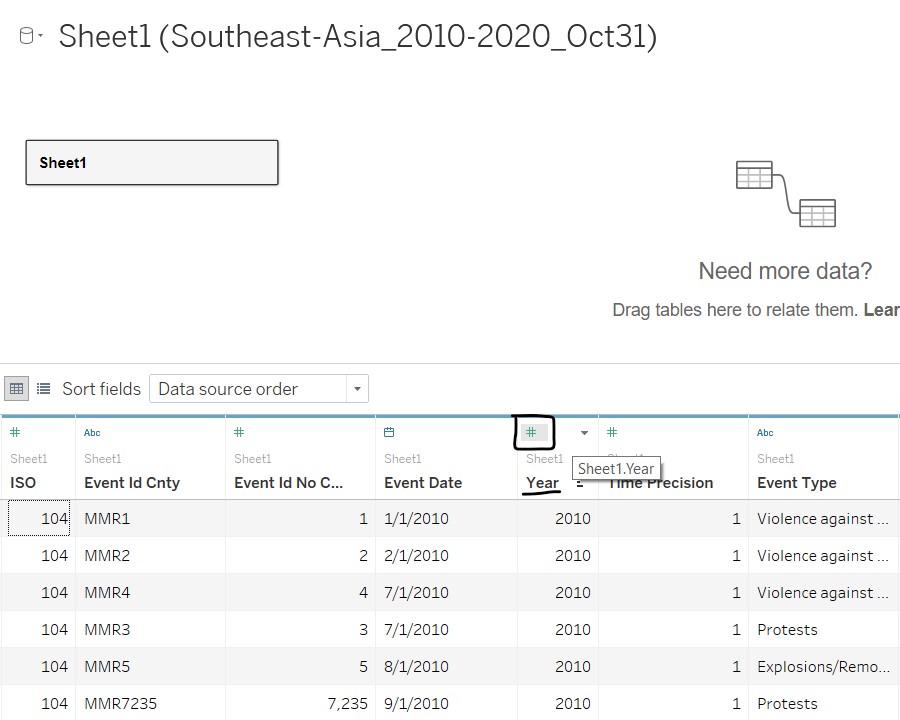
Task: Click the date type icon above Event Date
Action: (389, 433)
